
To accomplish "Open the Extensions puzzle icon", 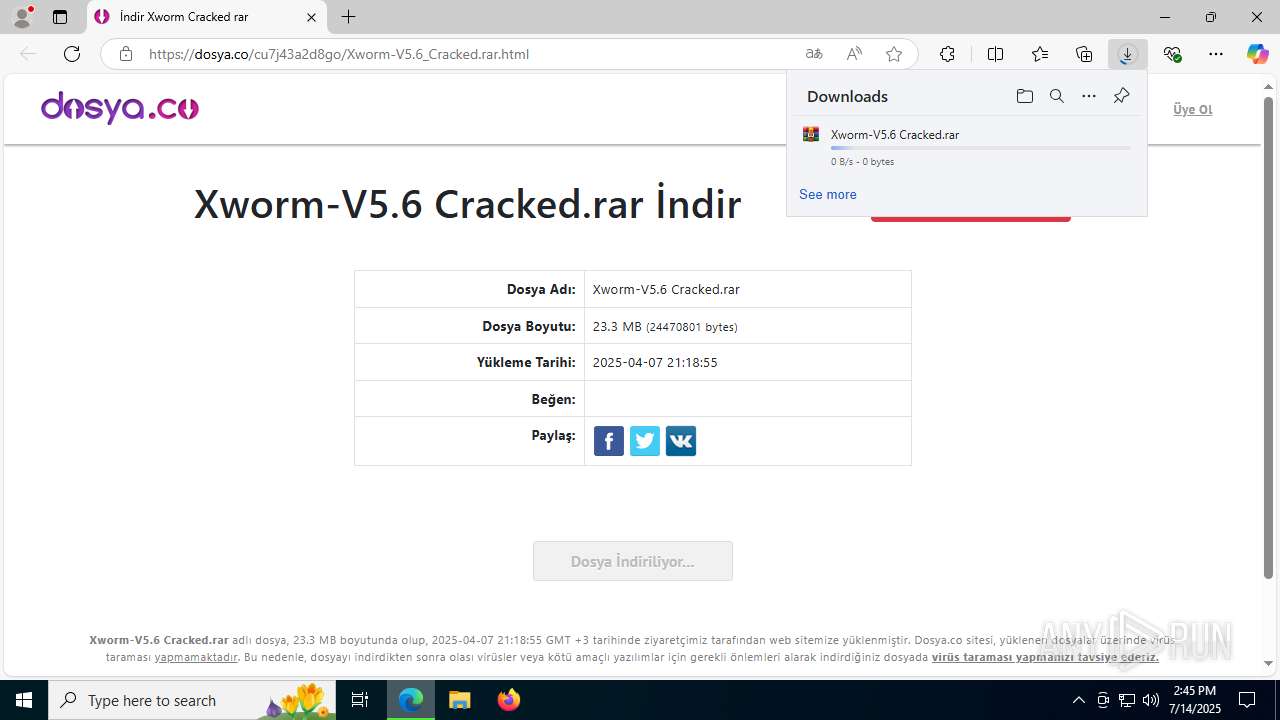I will pos(947,54).
